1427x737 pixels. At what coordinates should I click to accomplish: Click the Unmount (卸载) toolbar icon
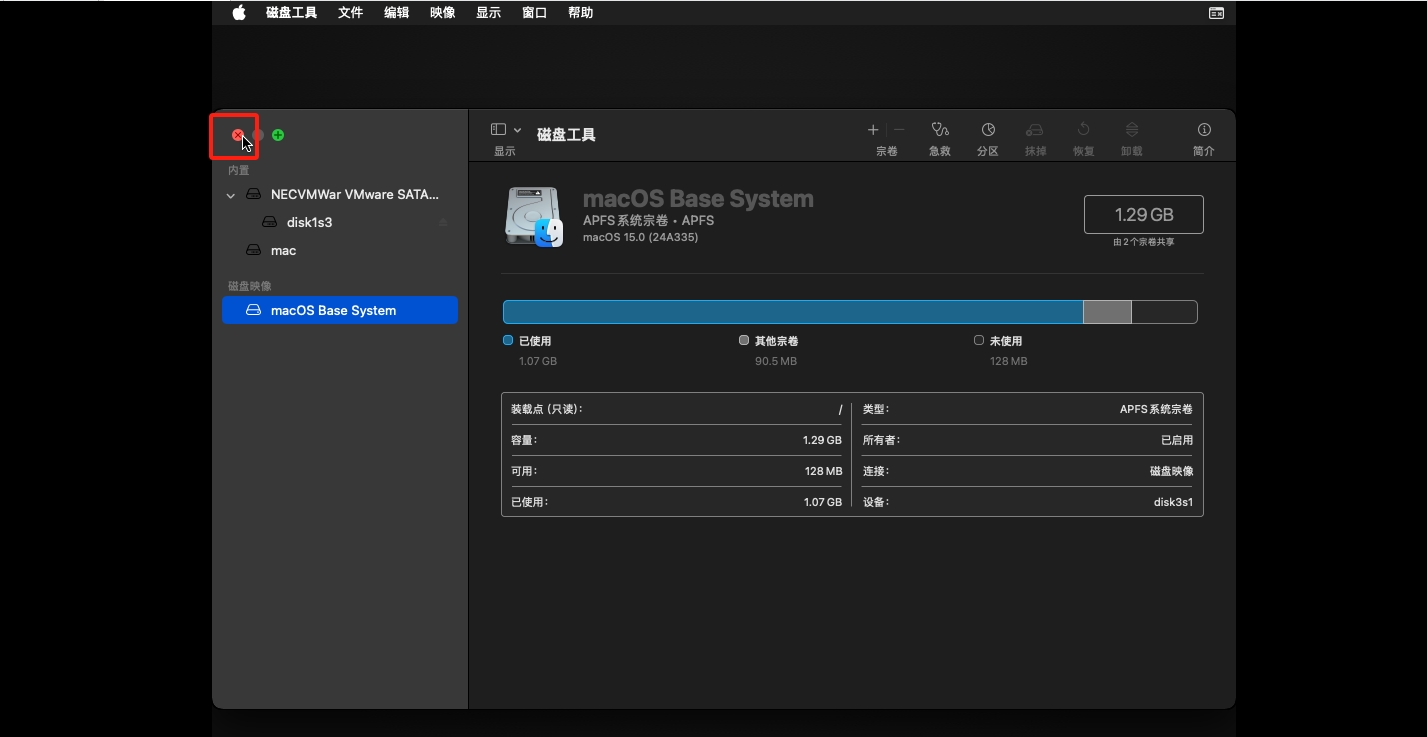[1131, 130]
